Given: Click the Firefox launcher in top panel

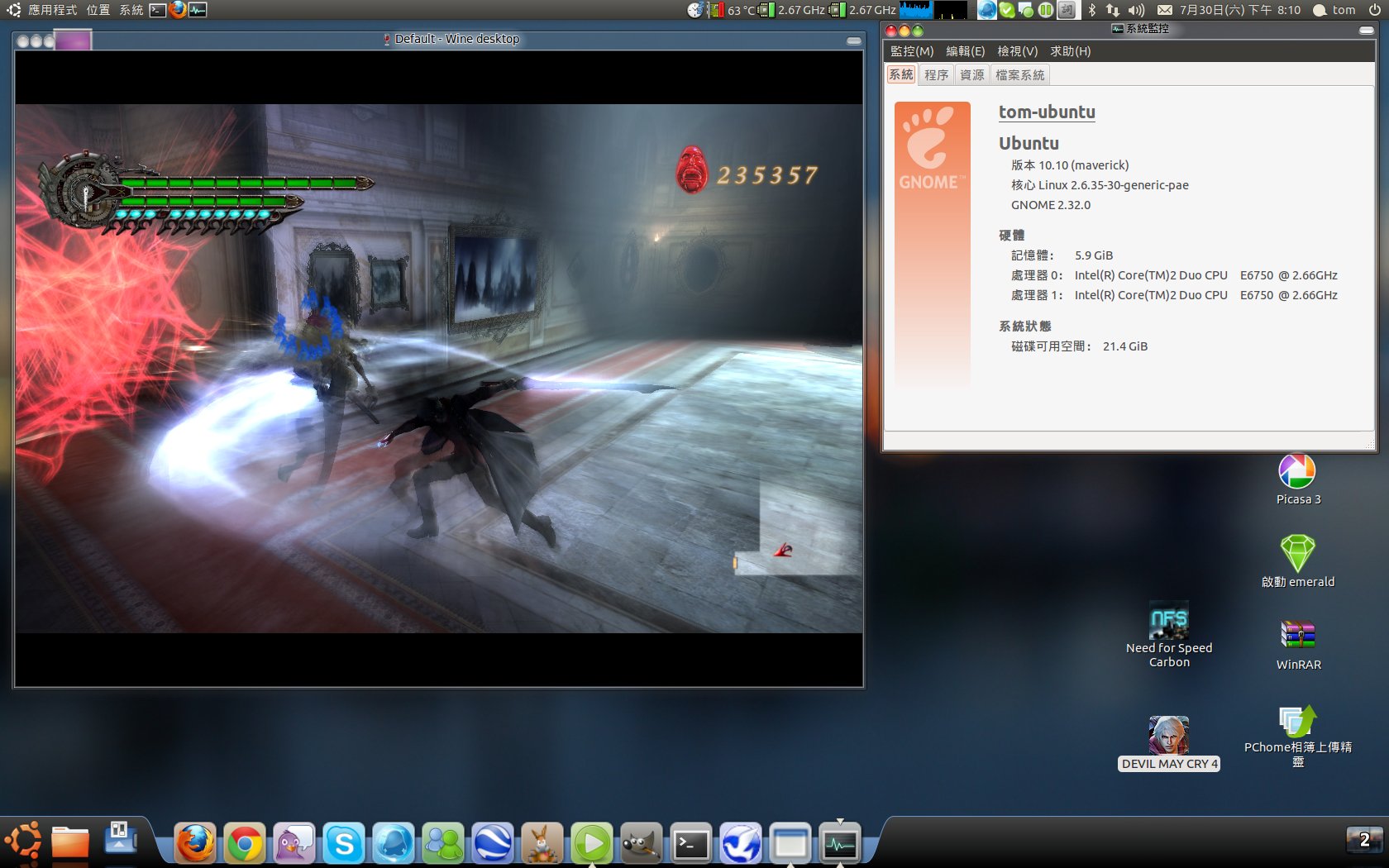Looking at the screenshot, I should click(x=177, y=10).
